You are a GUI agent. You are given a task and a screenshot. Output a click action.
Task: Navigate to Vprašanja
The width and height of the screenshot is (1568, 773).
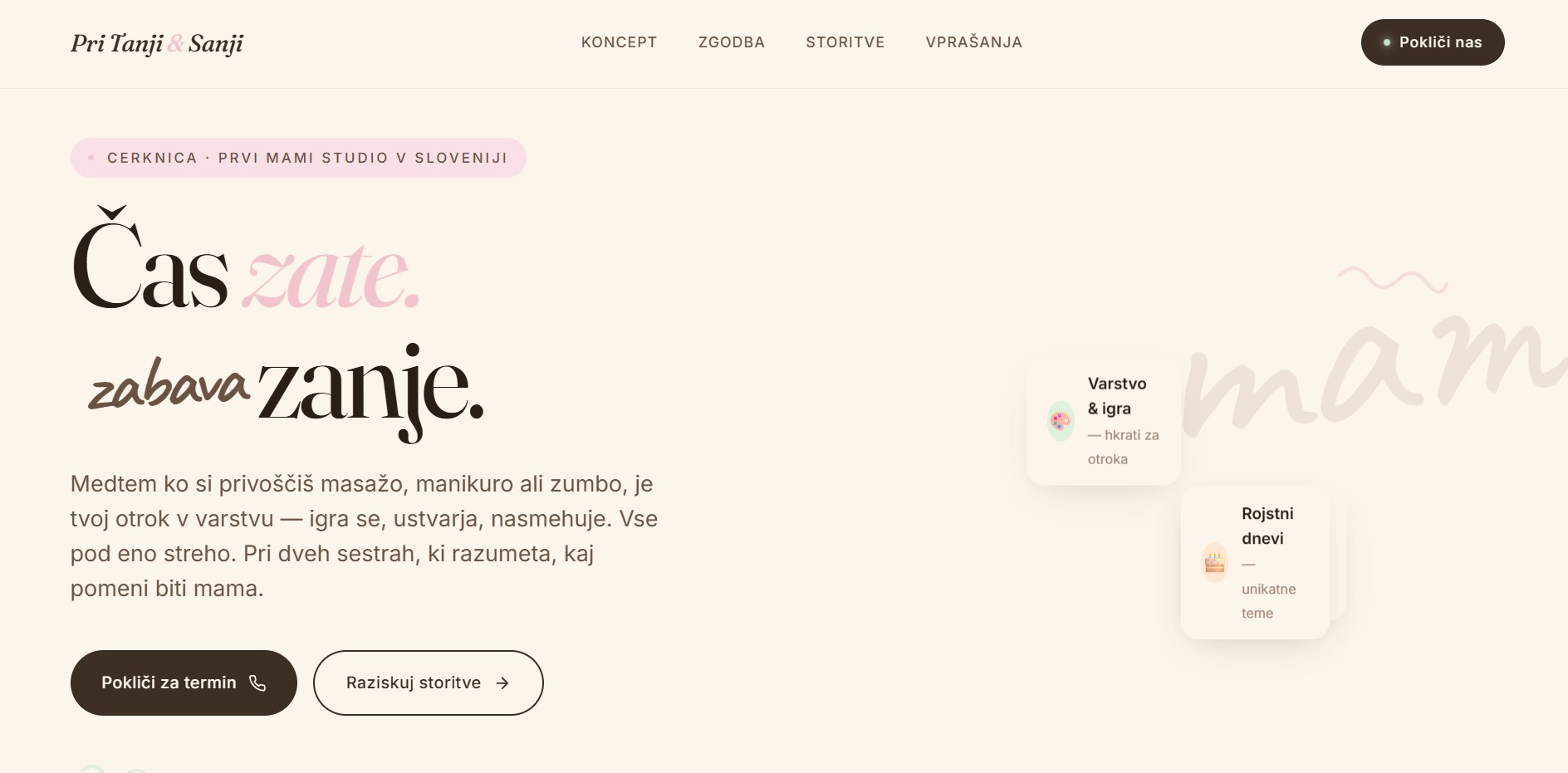[973, 42]
